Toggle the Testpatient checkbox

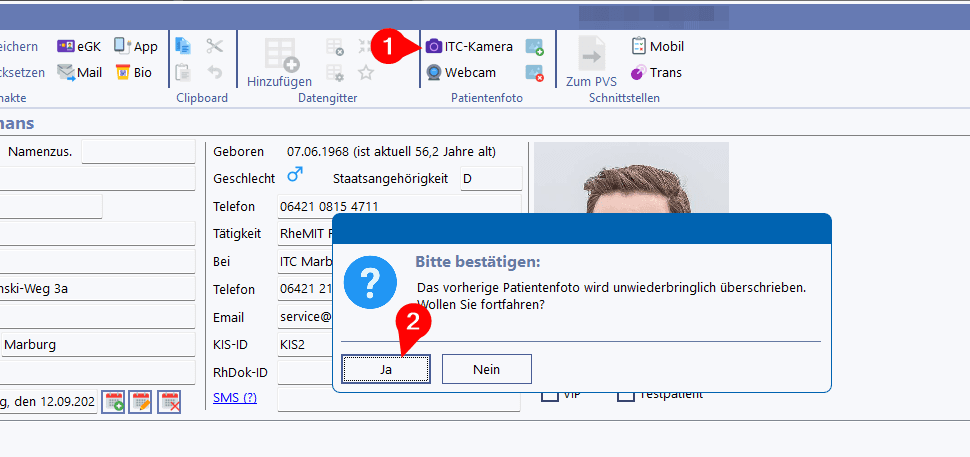click(x=626, y=395)
